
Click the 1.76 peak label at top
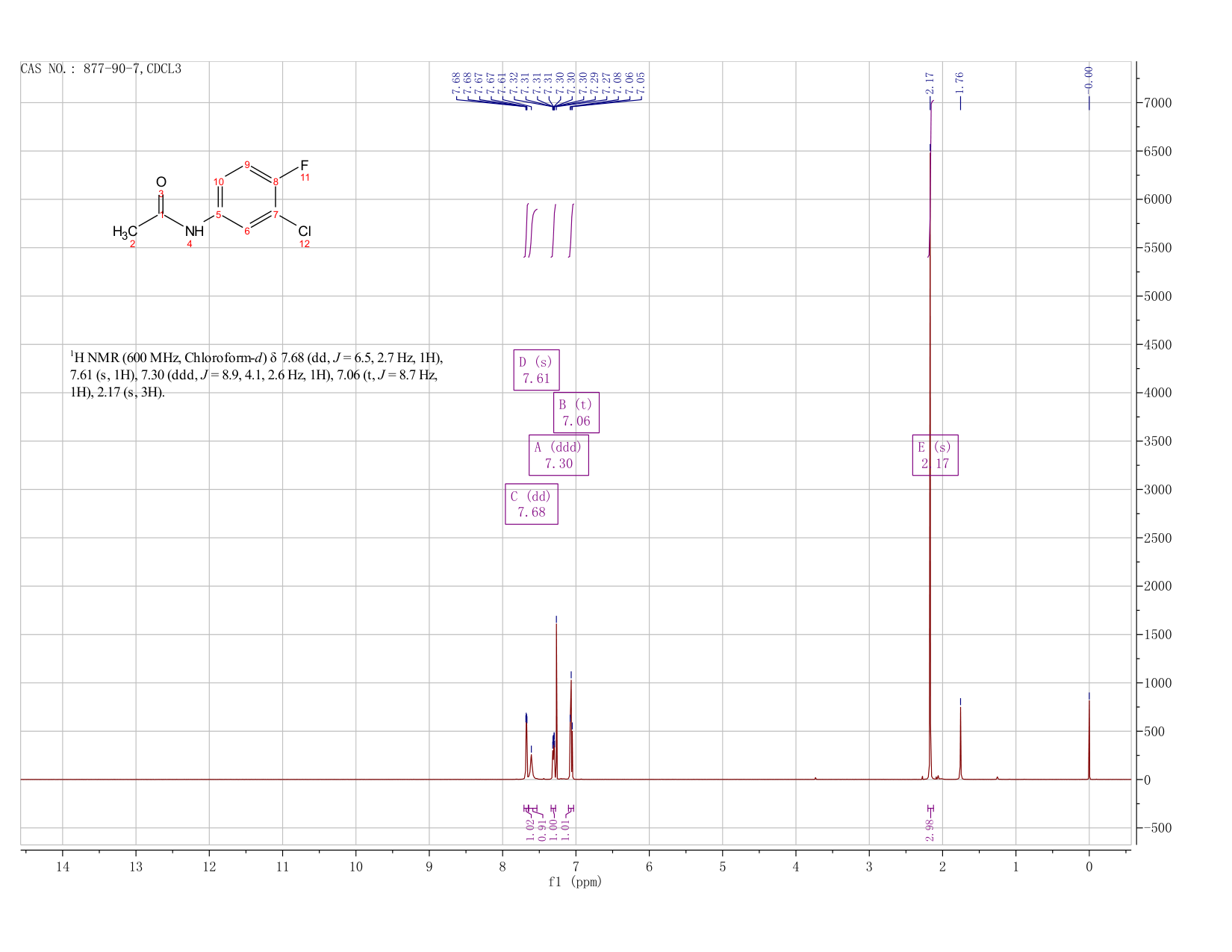coord(960,81)
